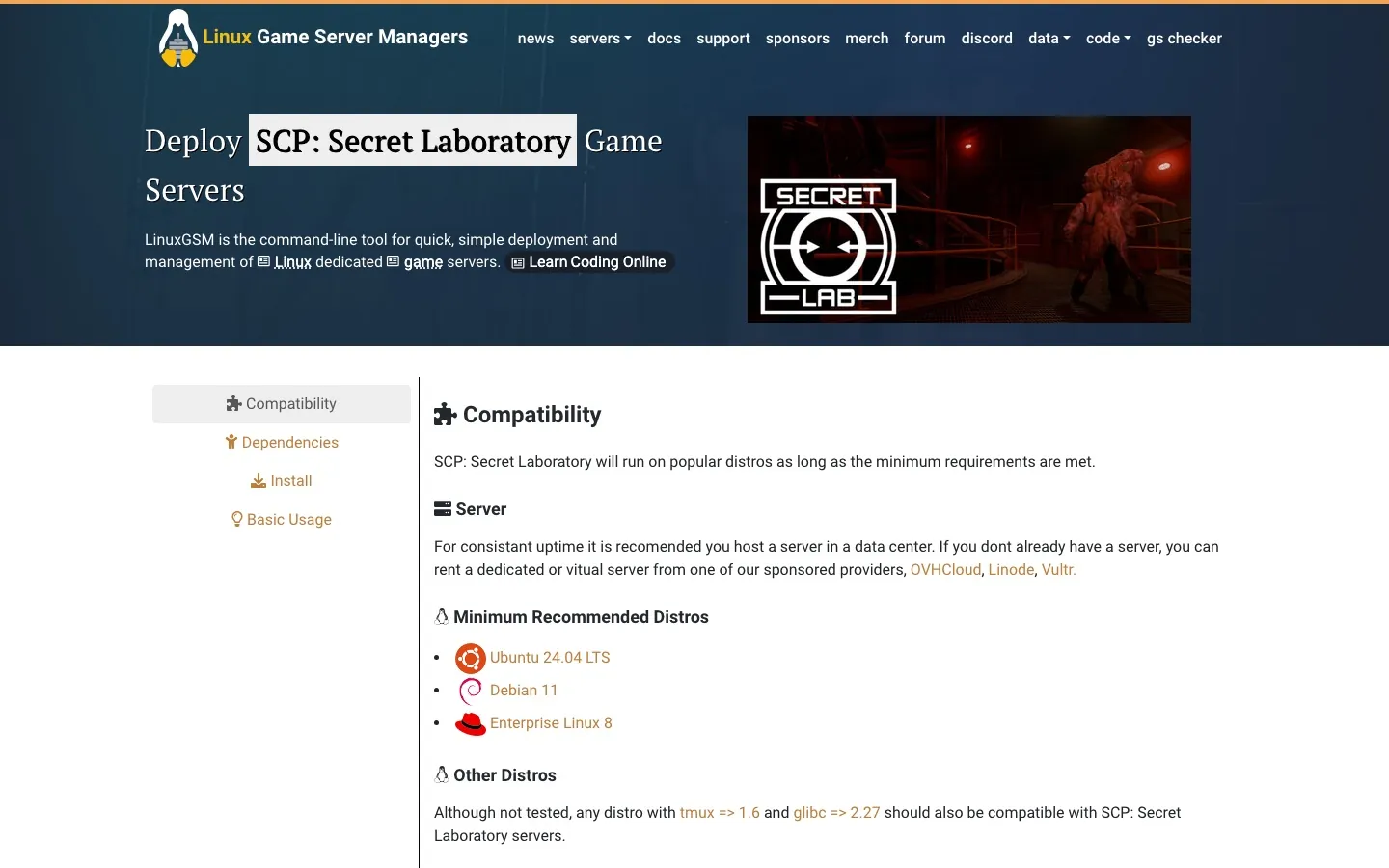Viewport: 1389px width, 868px height.
Task: Expand the servers dropdown
Action: click(600, 39)
